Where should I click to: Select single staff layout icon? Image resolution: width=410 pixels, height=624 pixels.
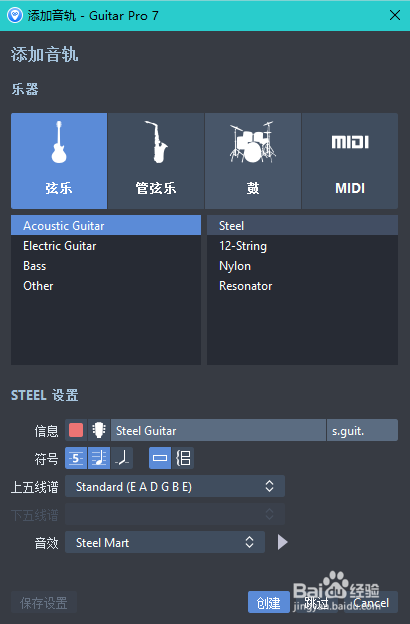click(x=160, y=458)
